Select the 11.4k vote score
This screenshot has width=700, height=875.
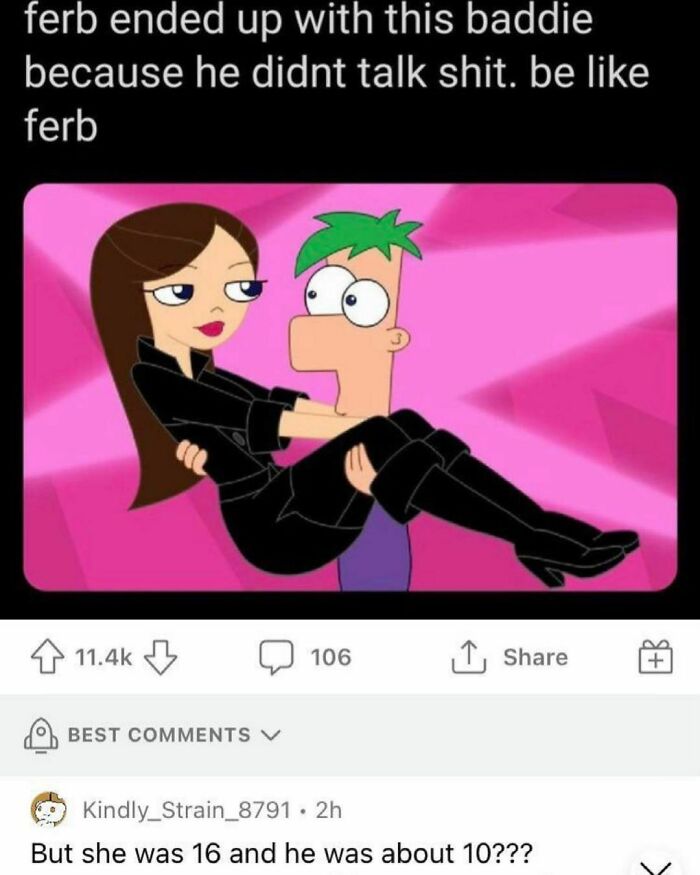pyautogui.click(x=103, y=657)
